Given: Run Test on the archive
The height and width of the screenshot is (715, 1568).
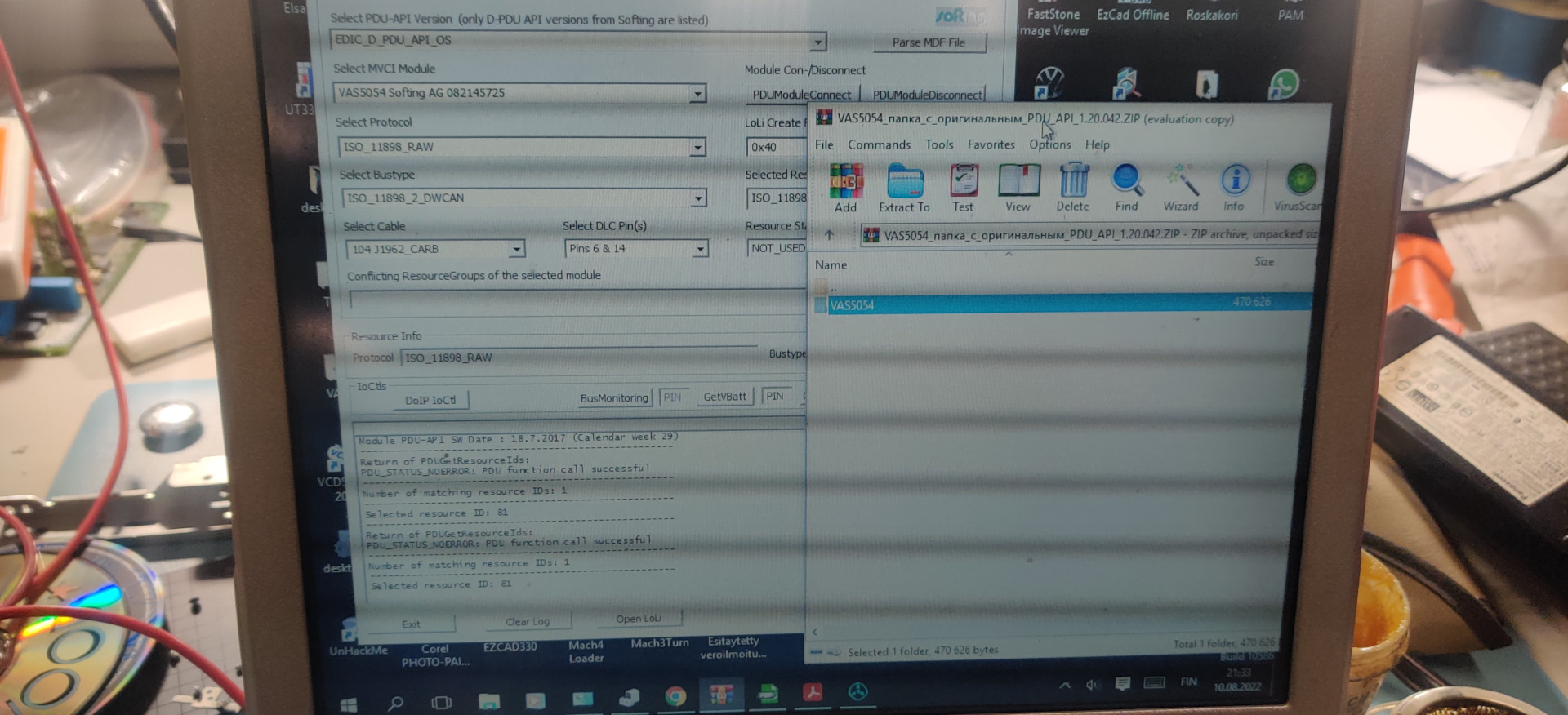Looking at the screenshot, I should coord(964,189).
